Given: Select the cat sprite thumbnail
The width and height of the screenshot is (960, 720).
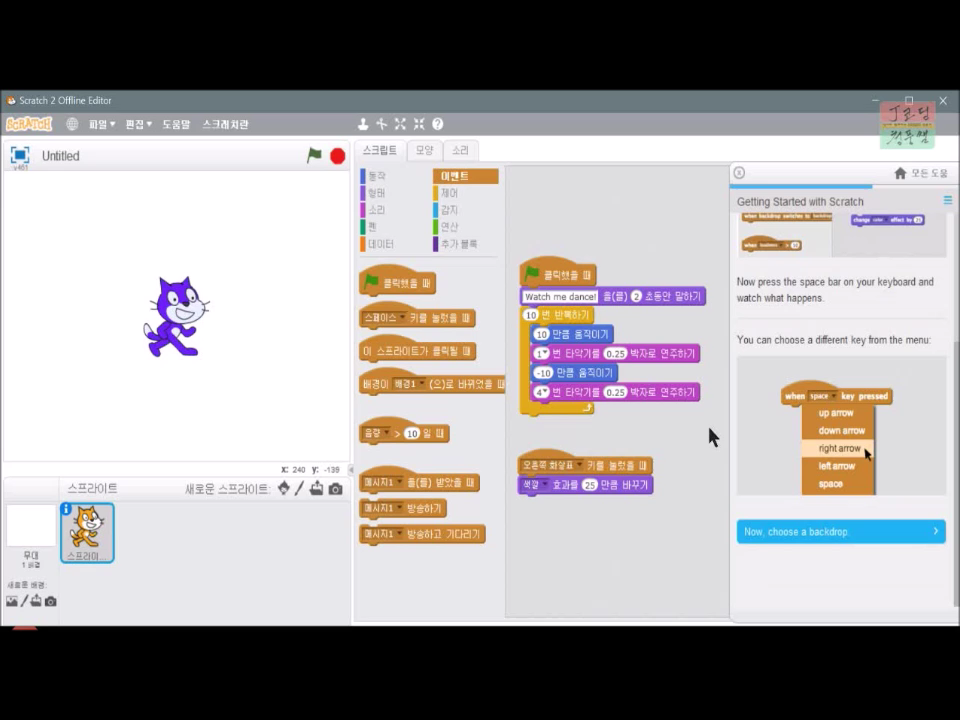Looking at the screenshot, I should tap(87, 533).
